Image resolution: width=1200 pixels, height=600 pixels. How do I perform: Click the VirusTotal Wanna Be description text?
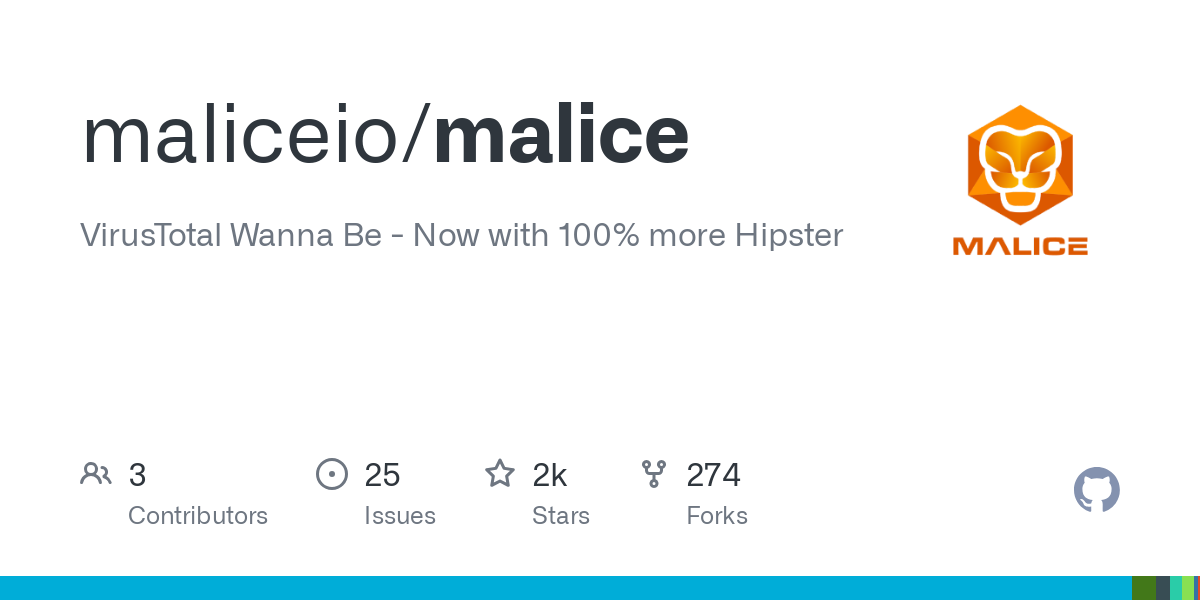click(x=461, y=236)
